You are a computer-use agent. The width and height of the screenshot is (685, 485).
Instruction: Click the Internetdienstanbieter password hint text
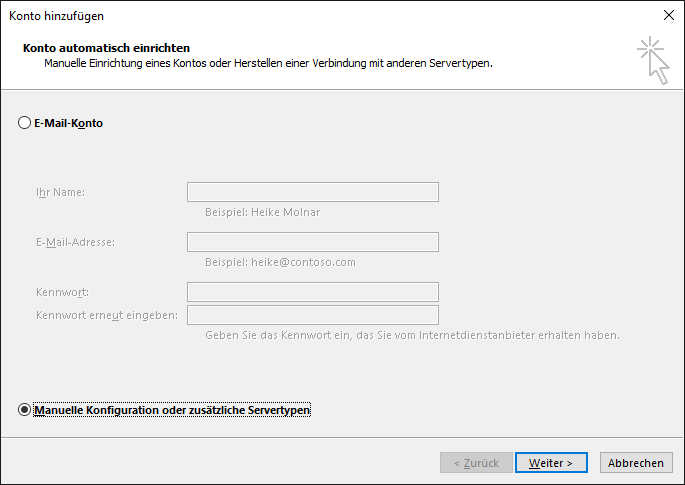pyautogui.click(x=412, y=335)
